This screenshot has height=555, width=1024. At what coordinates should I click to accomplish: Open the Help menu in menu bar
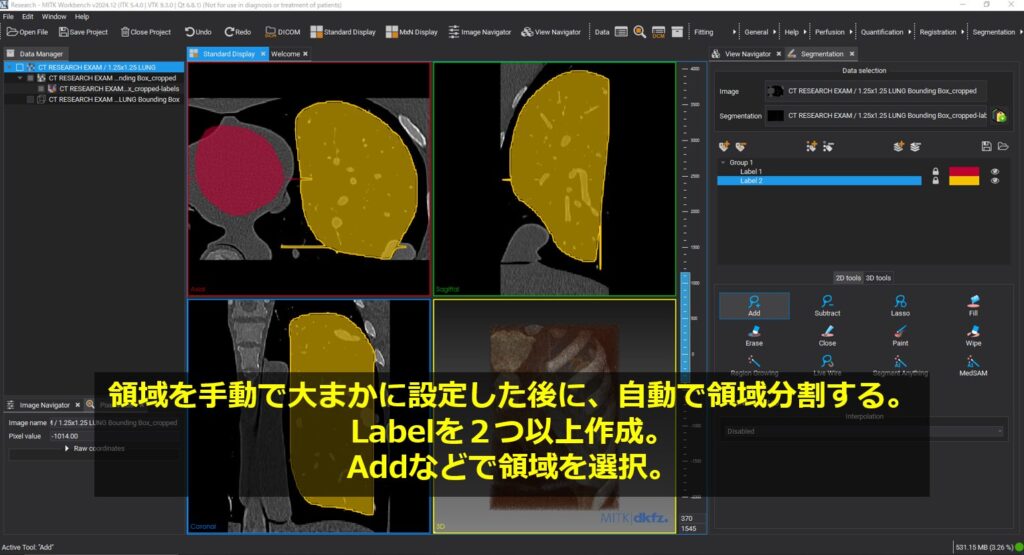pos(82,16)
